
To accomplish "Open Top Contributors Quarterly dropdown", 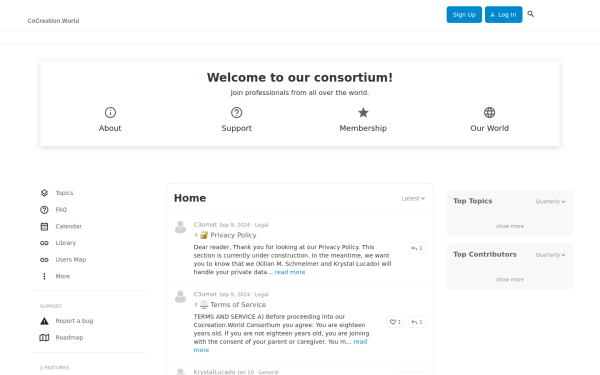I will (550, 255).
